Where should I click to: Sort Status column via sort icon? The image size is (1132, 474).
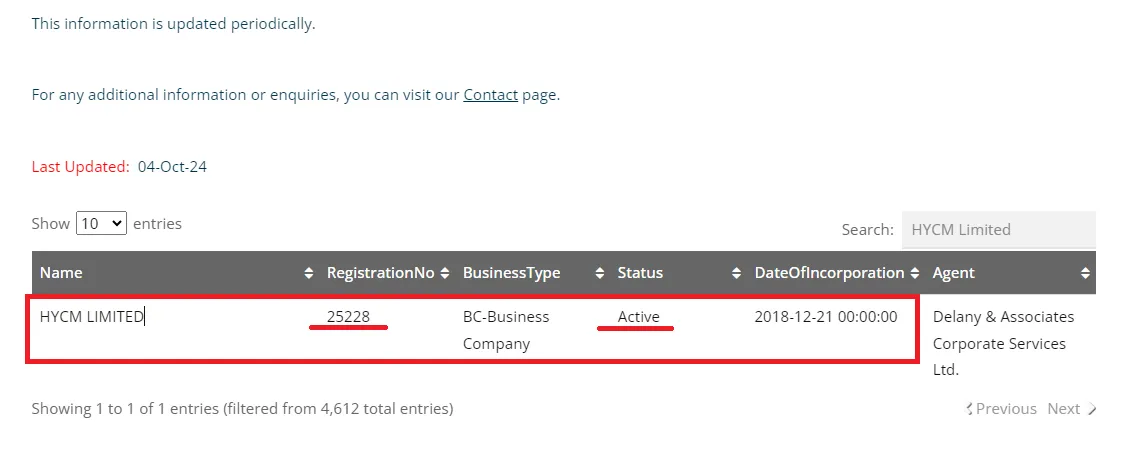(x=736, y=273)
